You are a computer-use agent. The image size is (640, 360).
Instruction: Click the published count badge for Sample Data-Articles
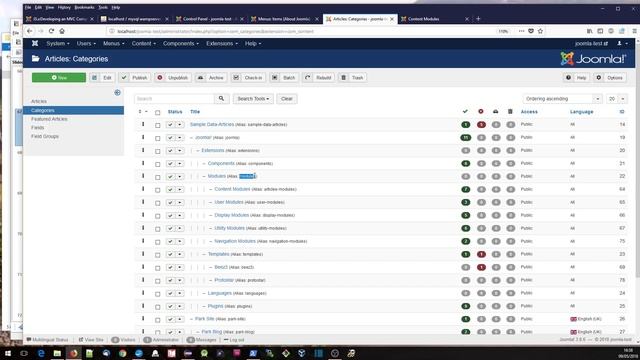pyautogui.click(x=465, y=124)
